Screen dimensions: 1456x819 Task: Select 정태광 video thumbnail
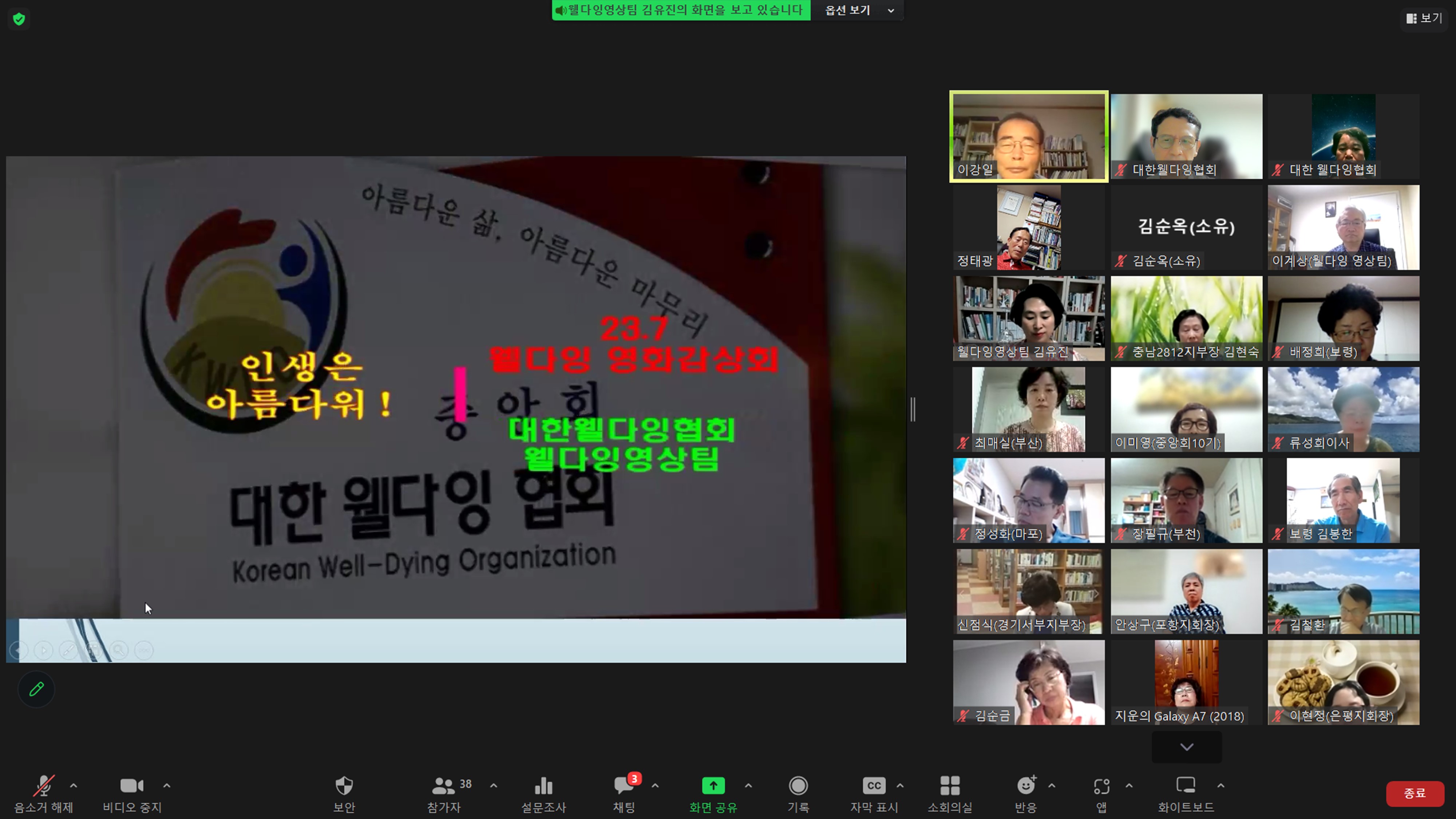tap(1029, 227)
